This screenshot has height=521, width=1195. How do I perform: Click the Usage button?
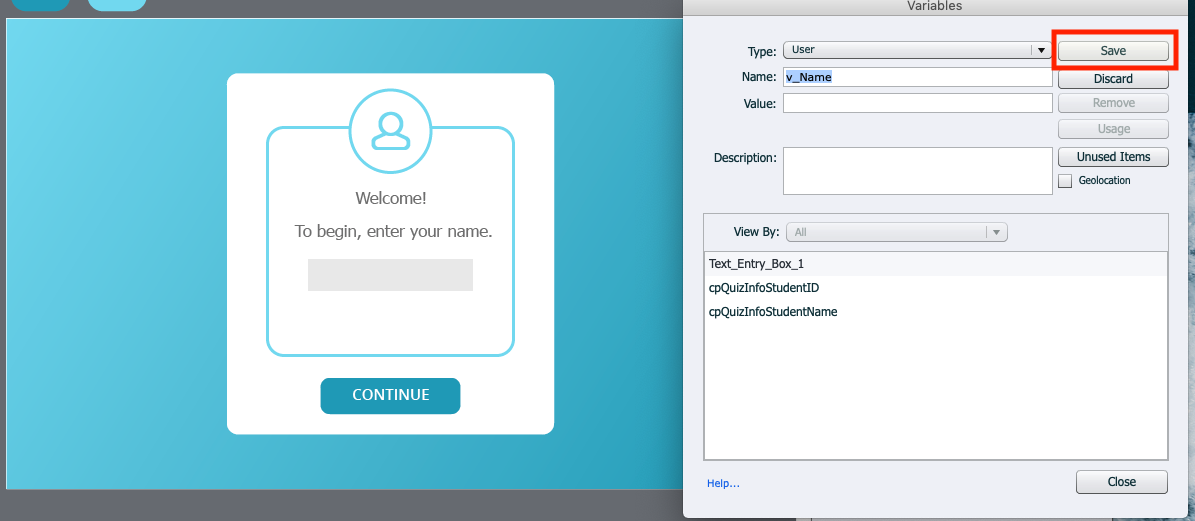[x=1113, y=129]
